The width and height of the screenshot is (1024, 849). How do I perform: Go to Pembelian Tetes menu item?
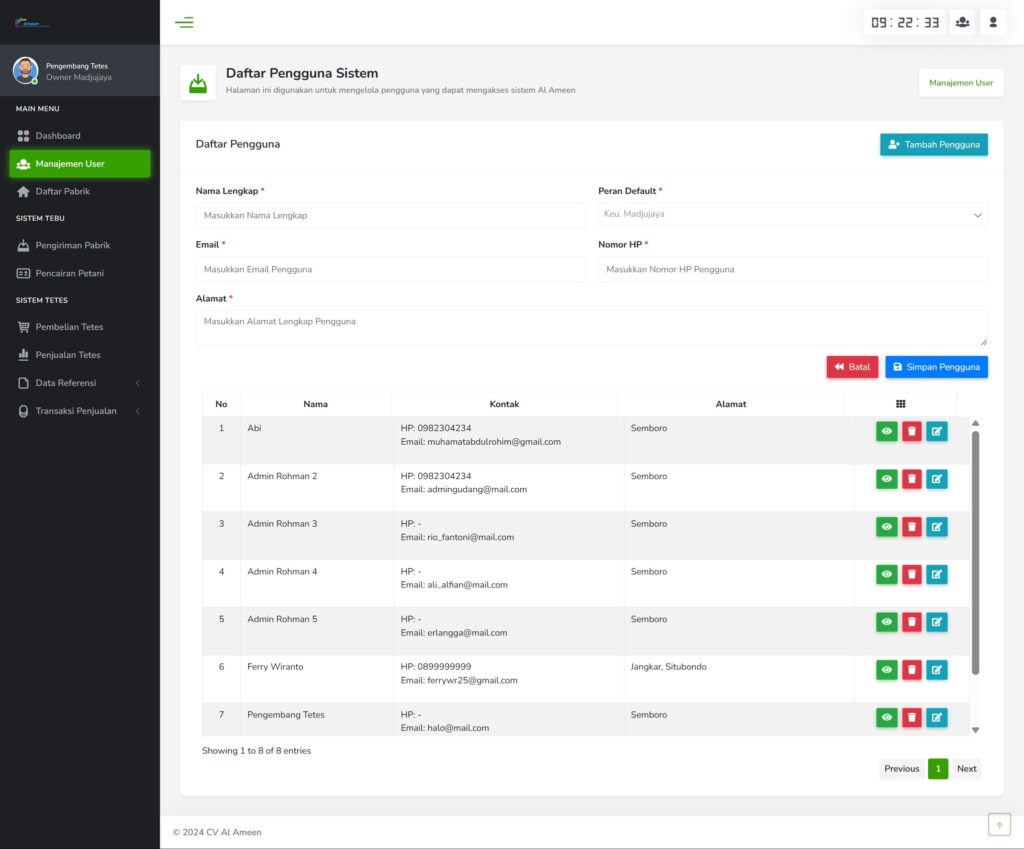69,327
